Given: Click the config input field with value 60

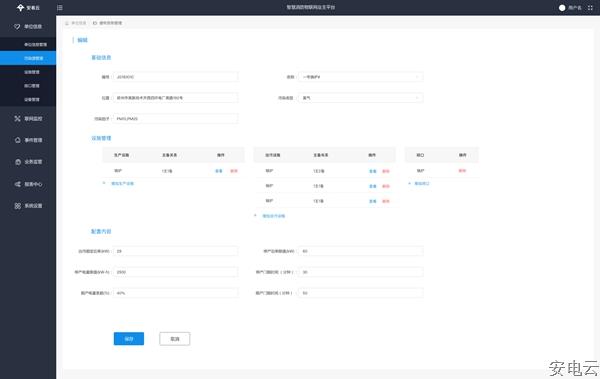Looking at the screenshot, I should click(360, 251).
